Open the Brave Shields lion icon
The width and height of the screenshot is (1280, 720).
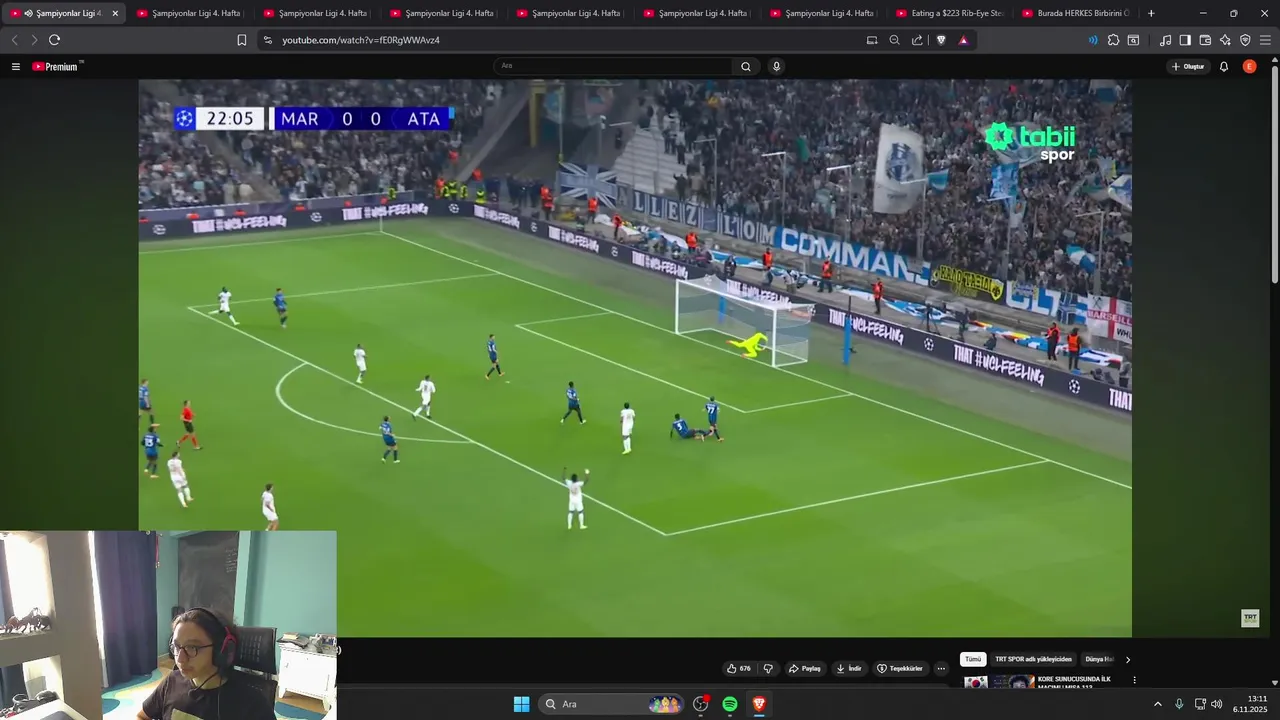coord(941,40)
